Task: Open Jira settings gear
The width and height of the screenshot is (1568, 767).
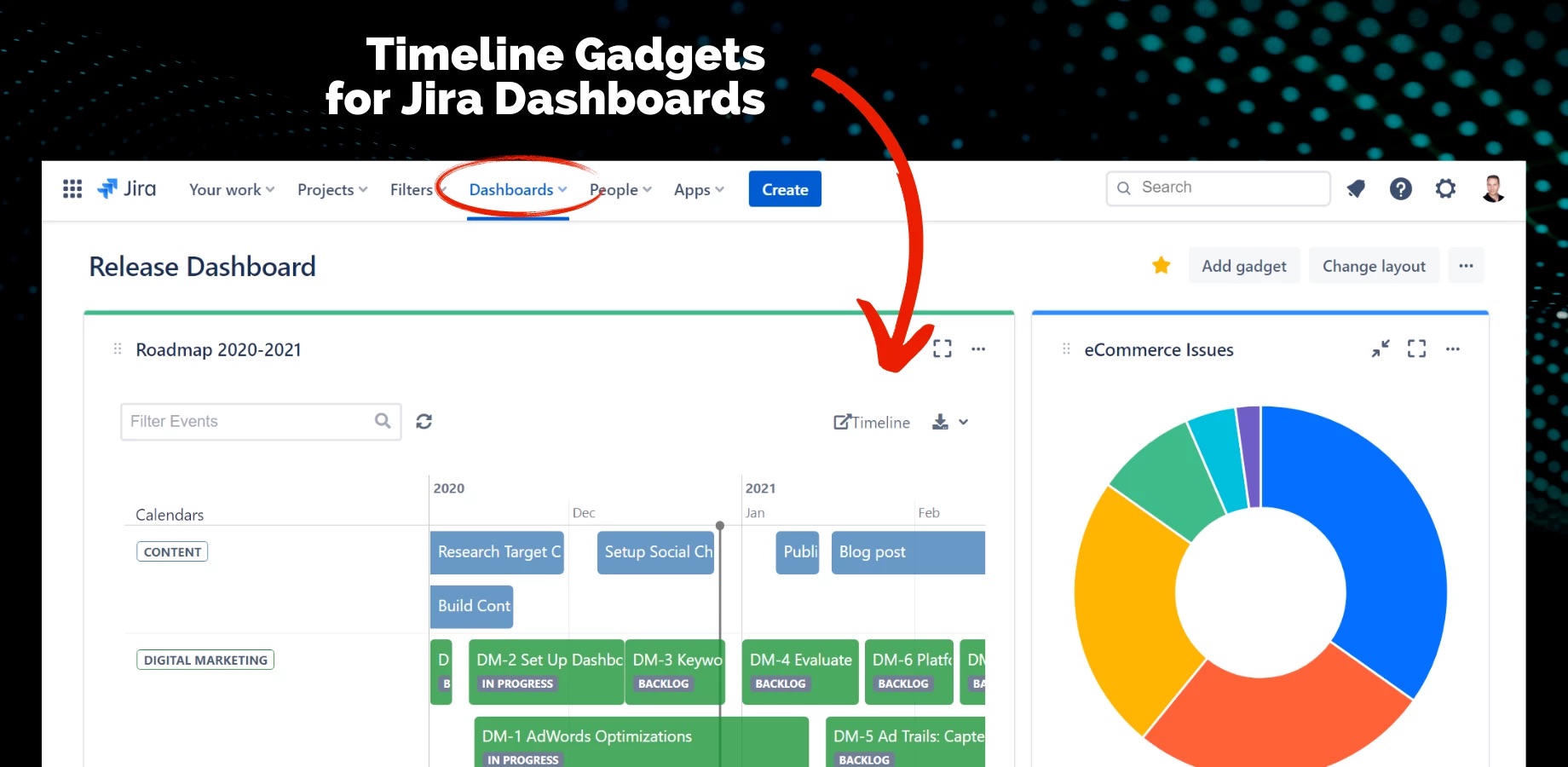Action: point(1445,188)
